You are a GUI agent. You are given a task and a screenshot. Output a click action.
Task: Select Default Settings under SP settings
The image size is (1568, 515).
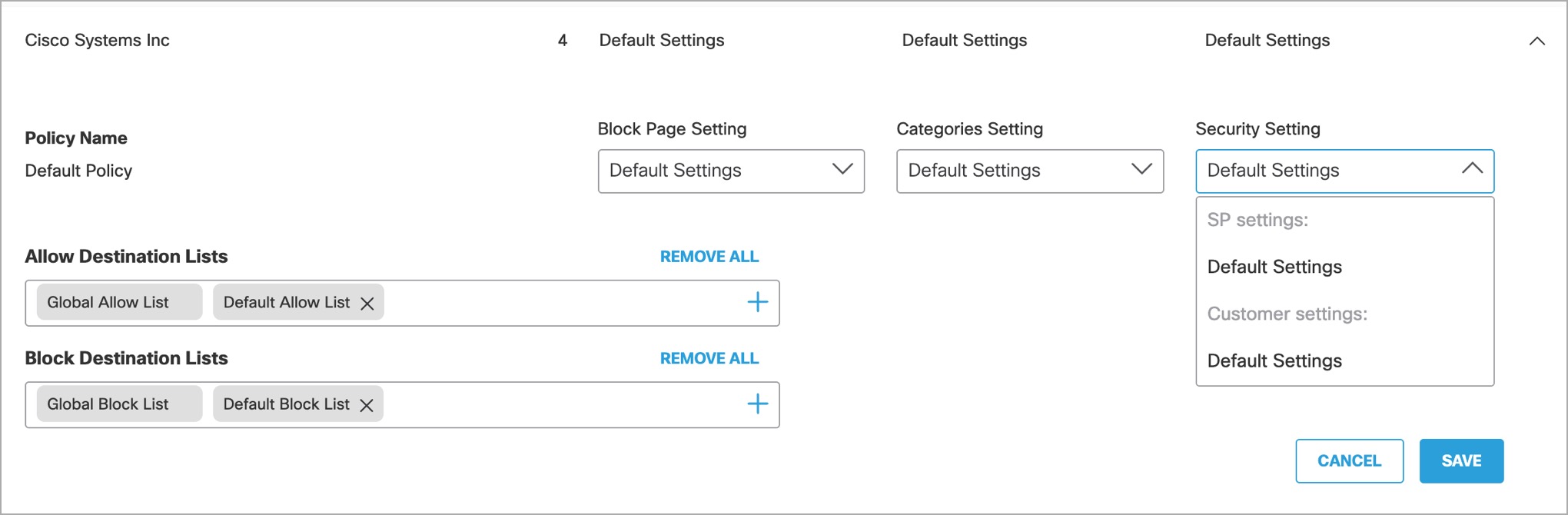(x=1274, y=267)
